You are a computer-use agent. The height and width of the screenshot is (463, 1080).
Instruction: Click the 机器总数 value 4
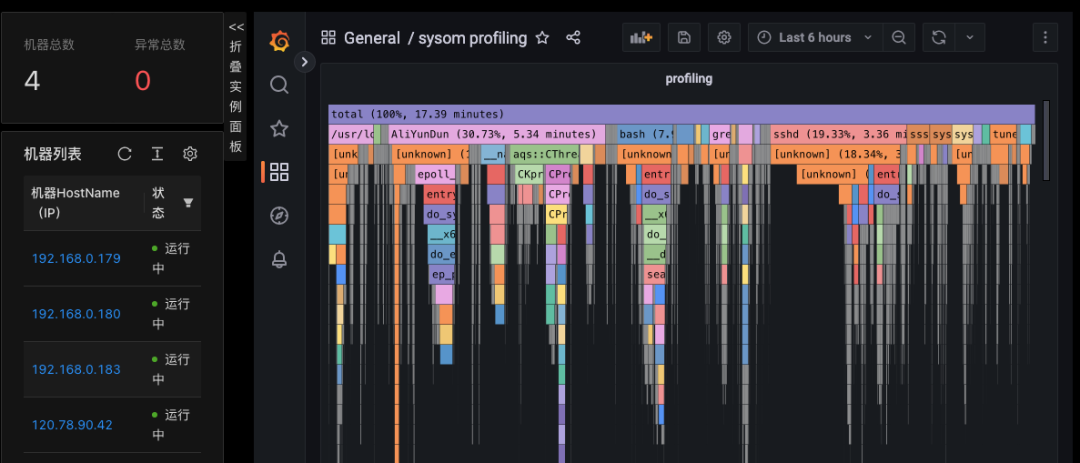[32, 81]
